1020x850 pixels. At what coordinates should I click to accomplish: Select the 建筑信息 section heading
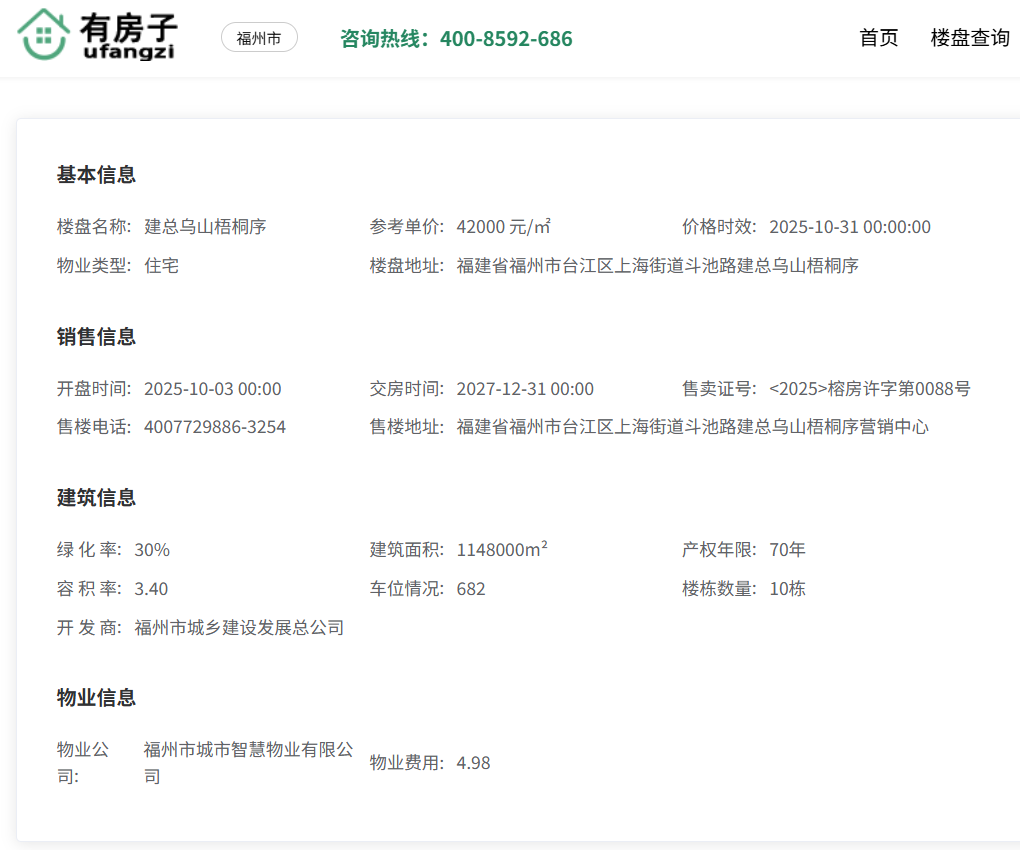point(96,498)
